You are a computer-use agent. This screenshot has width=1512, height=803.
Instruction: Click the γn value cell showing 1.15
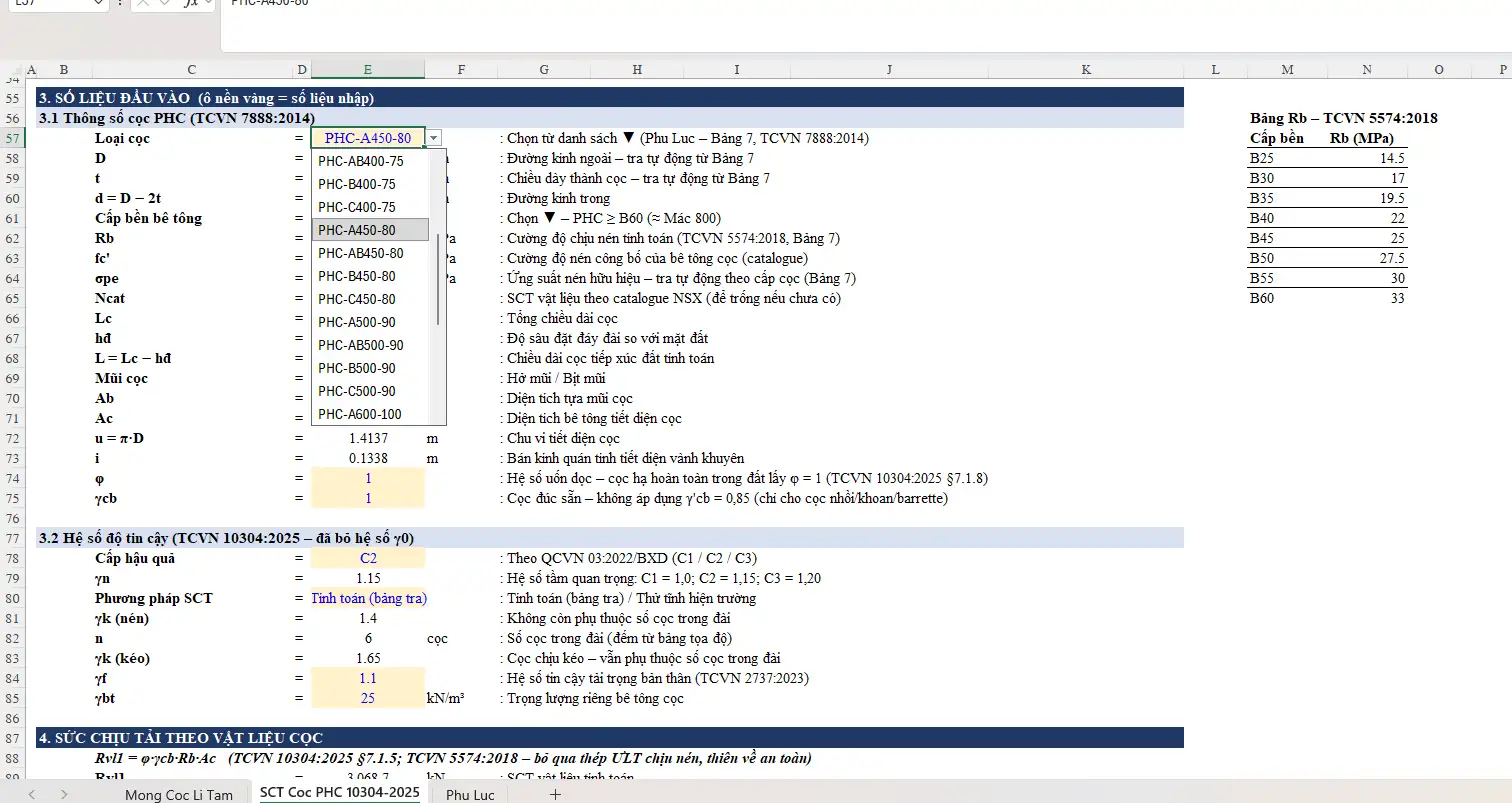[368, 578]
